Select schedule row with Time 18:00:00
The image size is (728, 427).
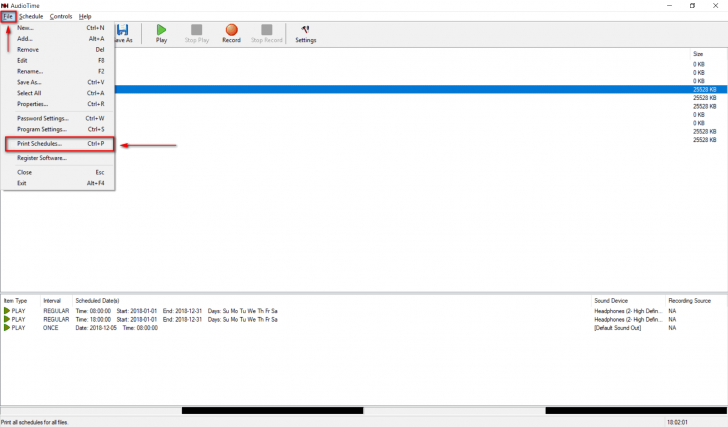click(x=364, y=319)
